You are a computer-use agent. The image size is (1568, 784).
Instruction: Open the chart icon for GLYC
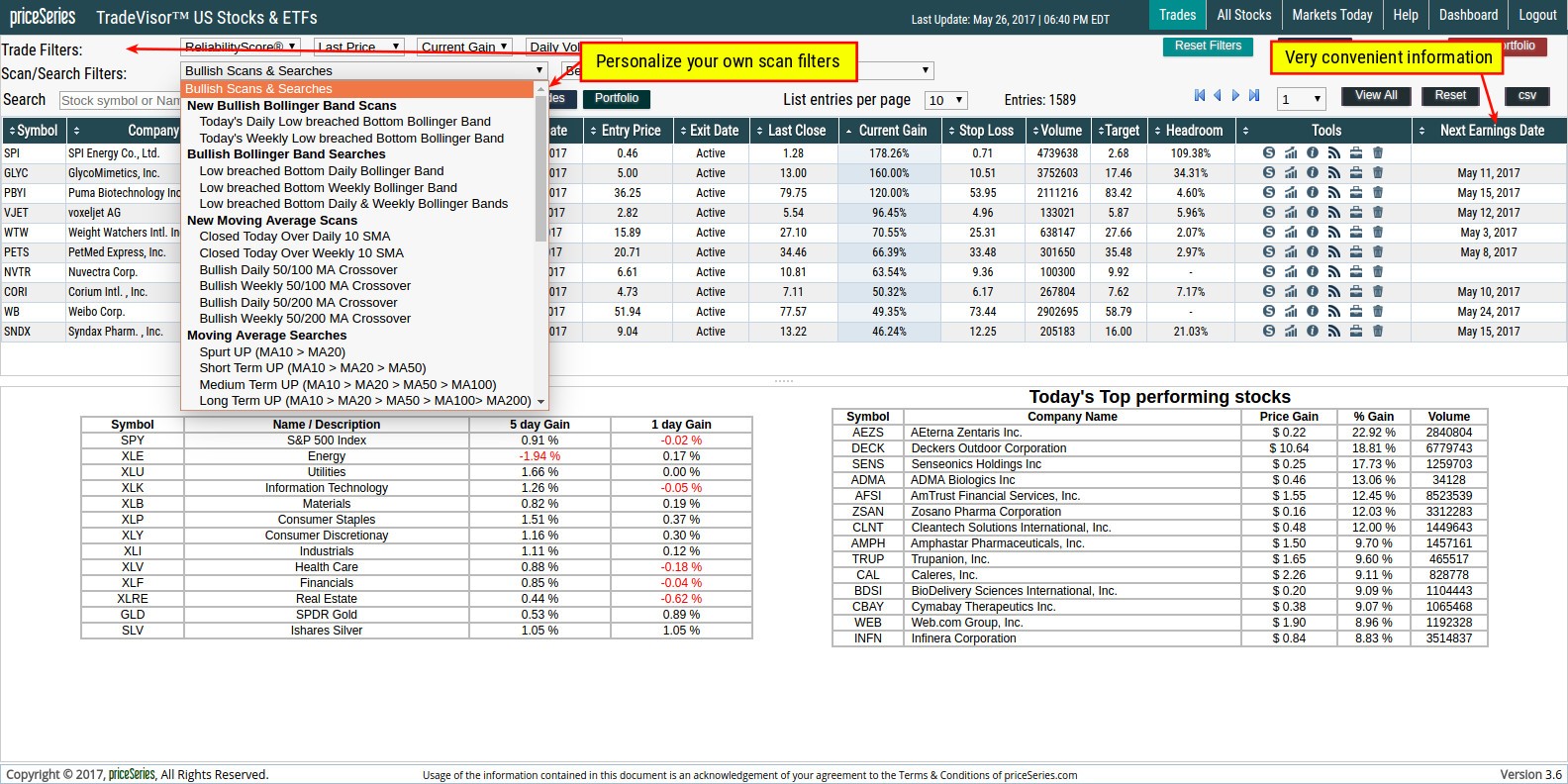tap(1291, 173)
